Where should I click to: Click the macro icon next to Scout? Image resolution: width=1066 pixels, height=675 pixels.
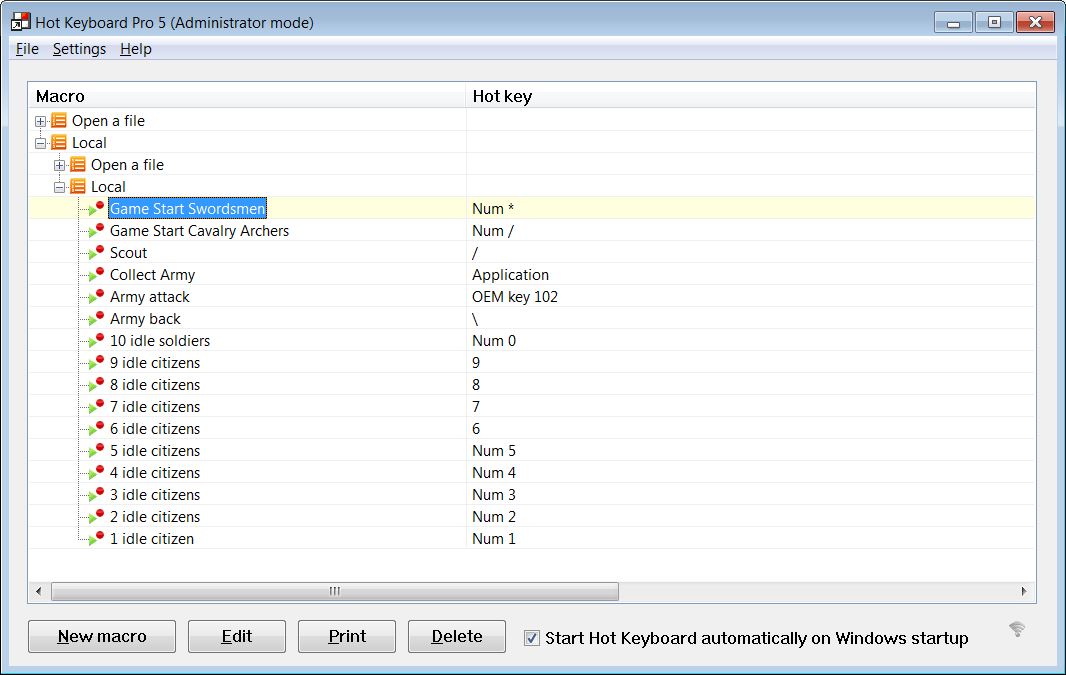point(96,253)
